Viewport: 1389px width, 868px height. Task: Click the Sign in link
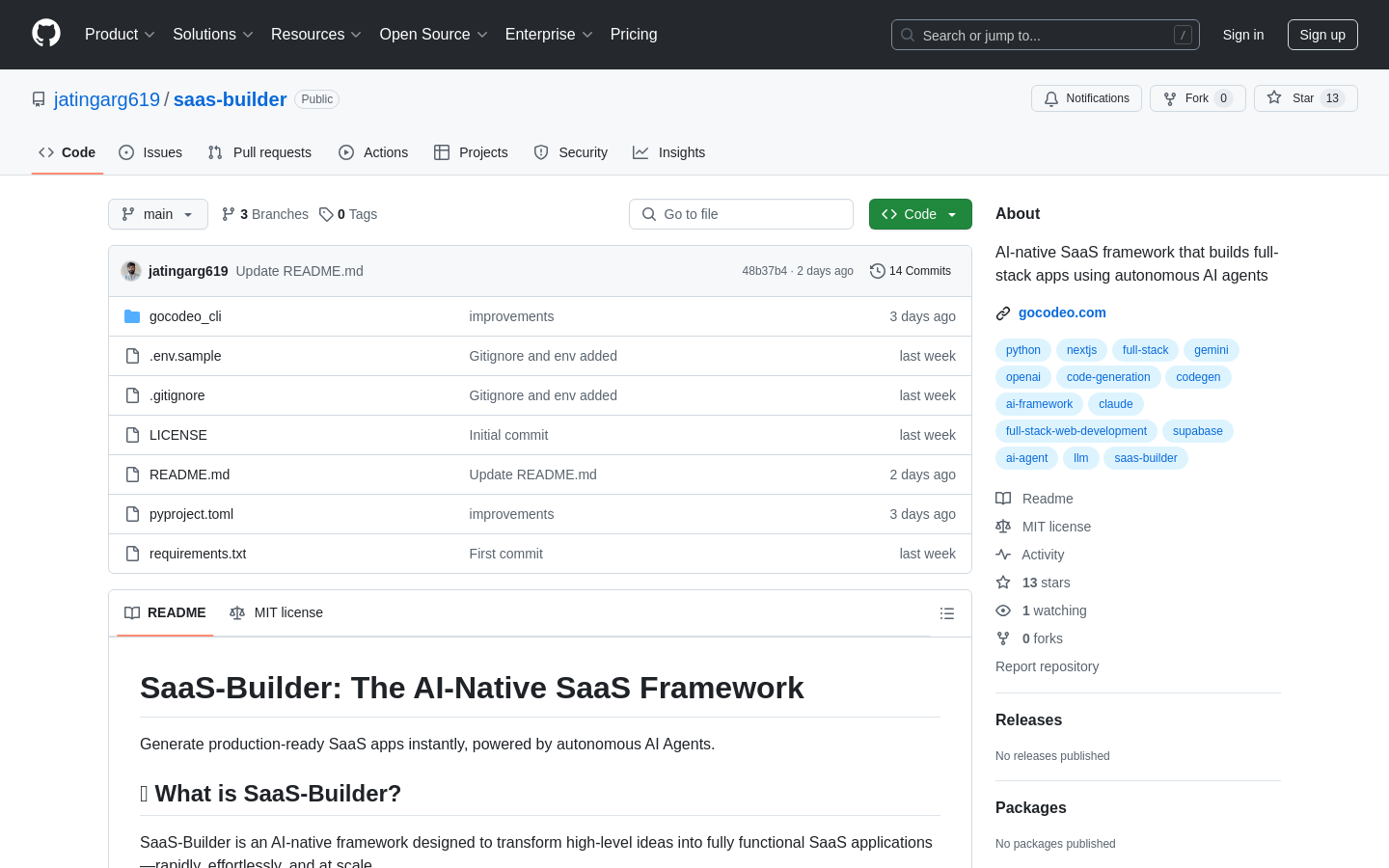pos(1243,35)
